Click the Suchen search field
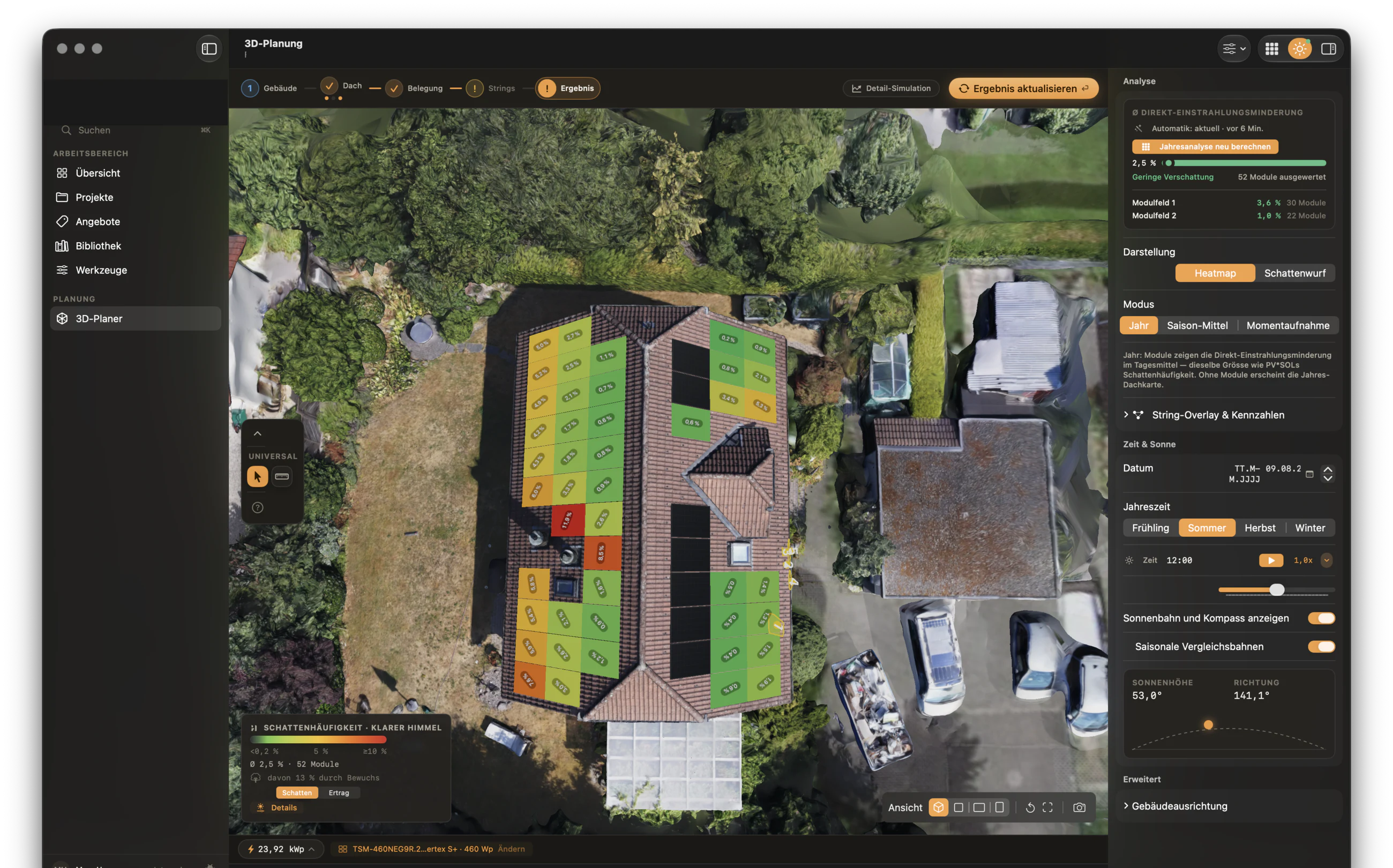Screen dimensions: 1393x868 [136, 130]
